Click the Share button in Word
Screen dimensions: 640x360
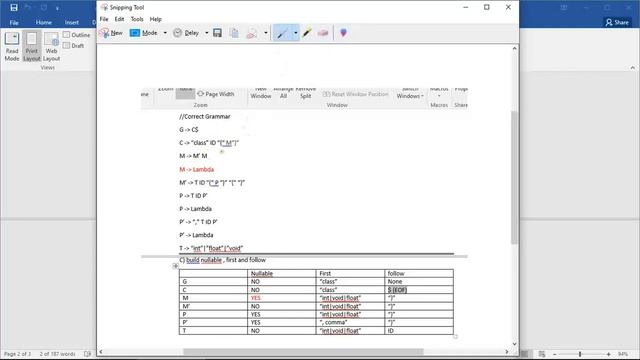pyautogui.click(x=617, y=22)
